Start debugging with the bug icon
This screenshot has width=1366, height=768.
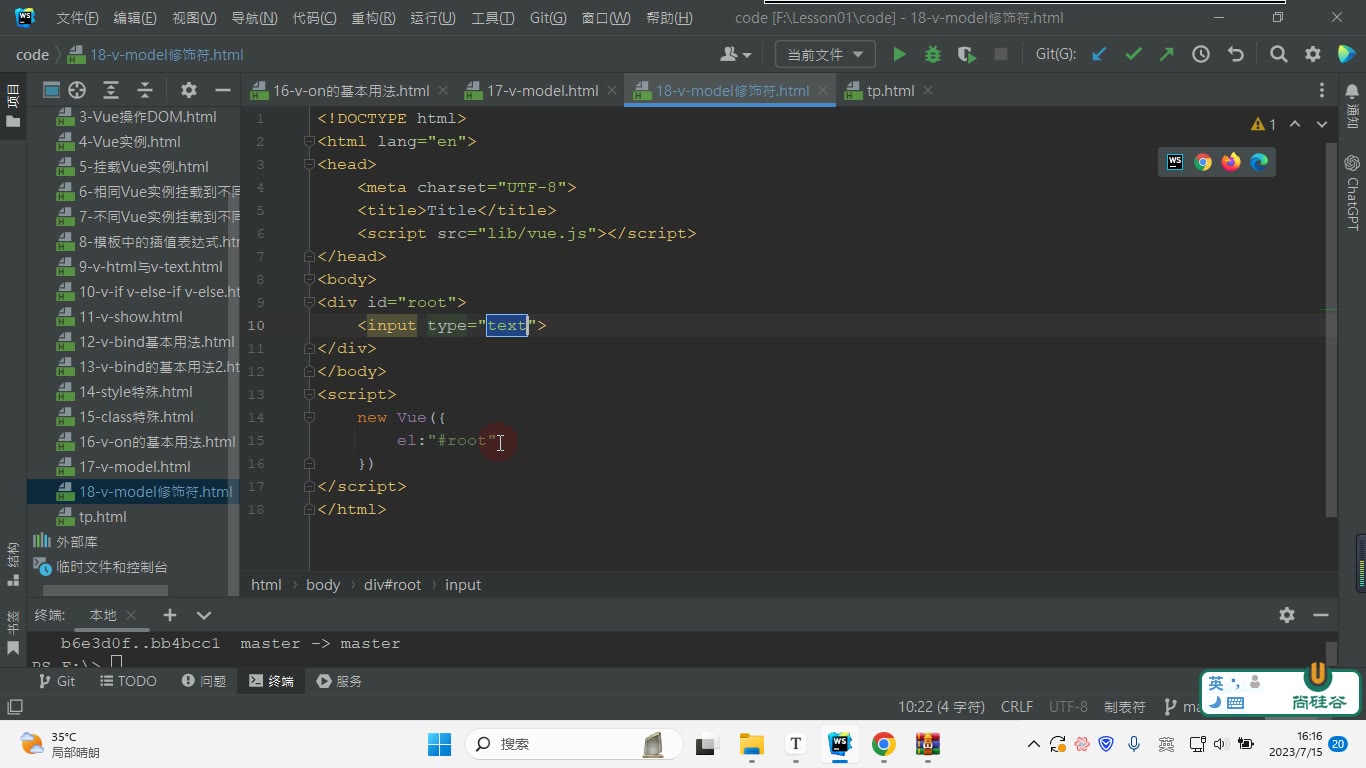tap(933, 55)
